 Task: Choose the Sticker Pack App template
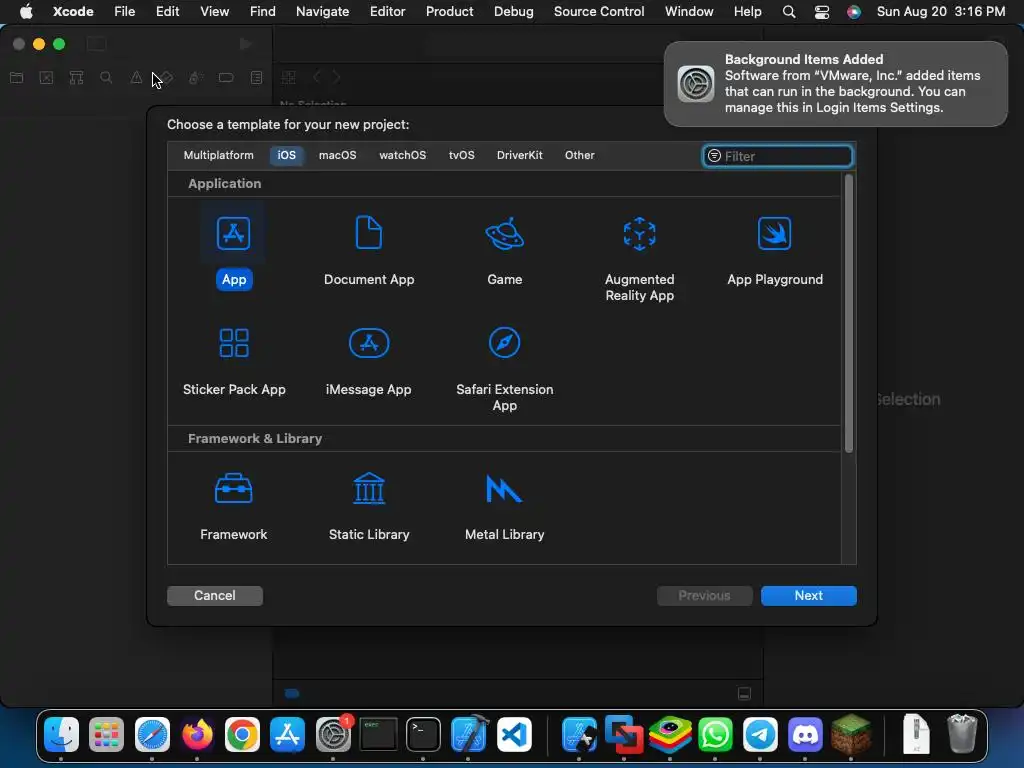234,361
